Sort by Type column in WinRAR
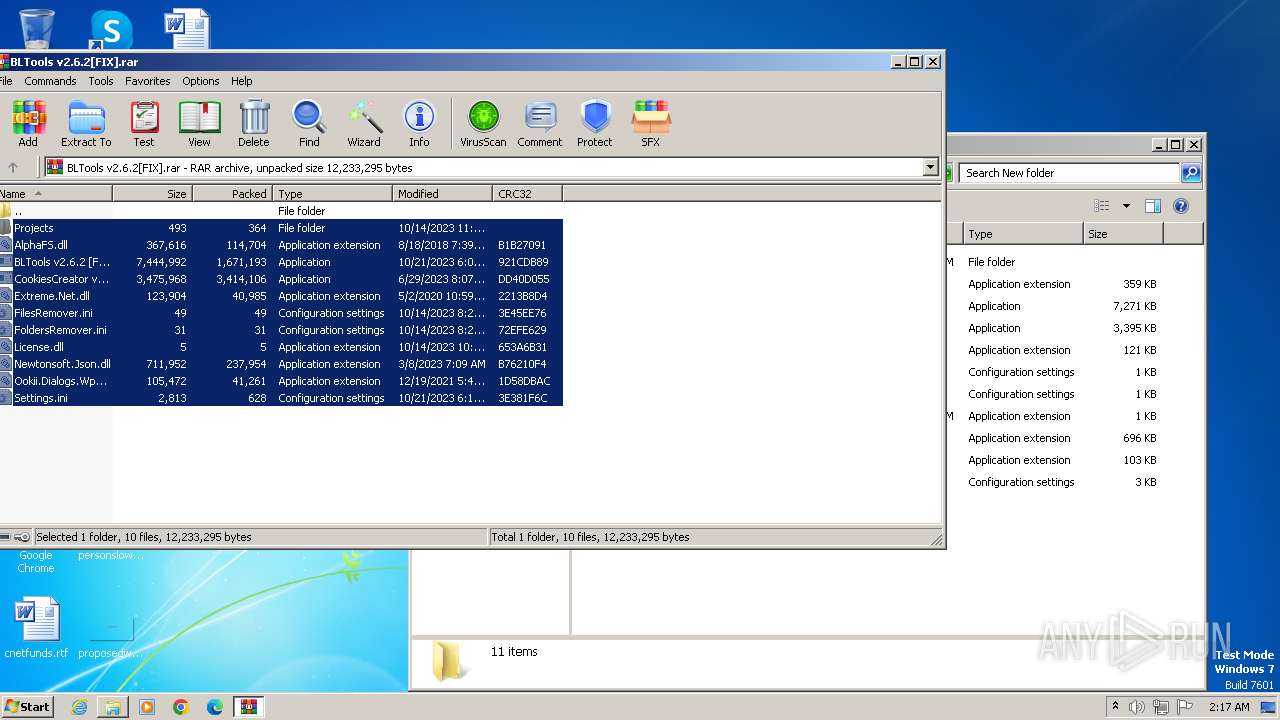The width and height of the screenshot is (1280, 720). point(332,194)
